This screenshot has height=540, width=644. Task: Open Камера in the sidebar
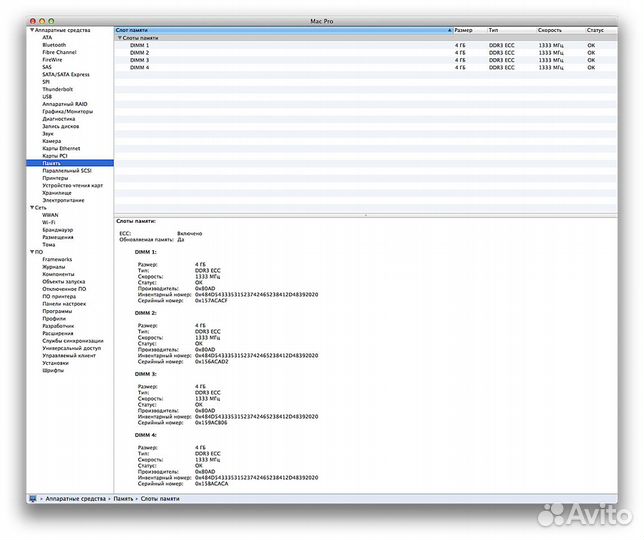pyautogui.click(x=51, y=141)
